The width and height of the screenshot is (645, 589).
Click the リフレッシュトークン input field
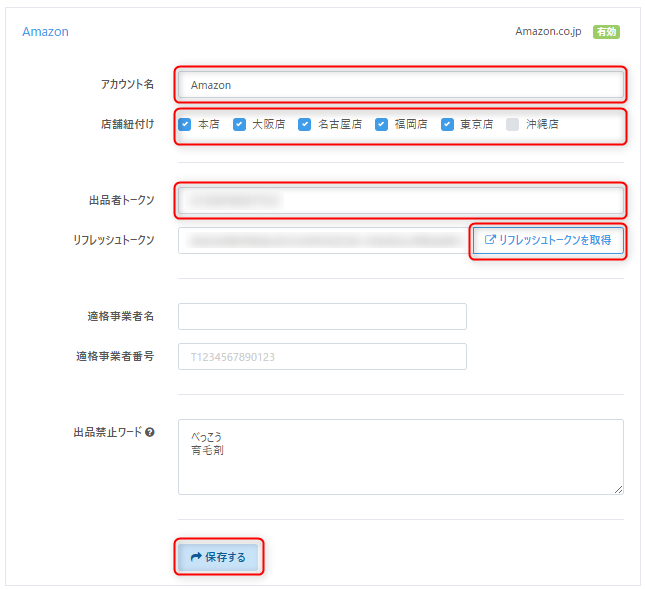325,240
